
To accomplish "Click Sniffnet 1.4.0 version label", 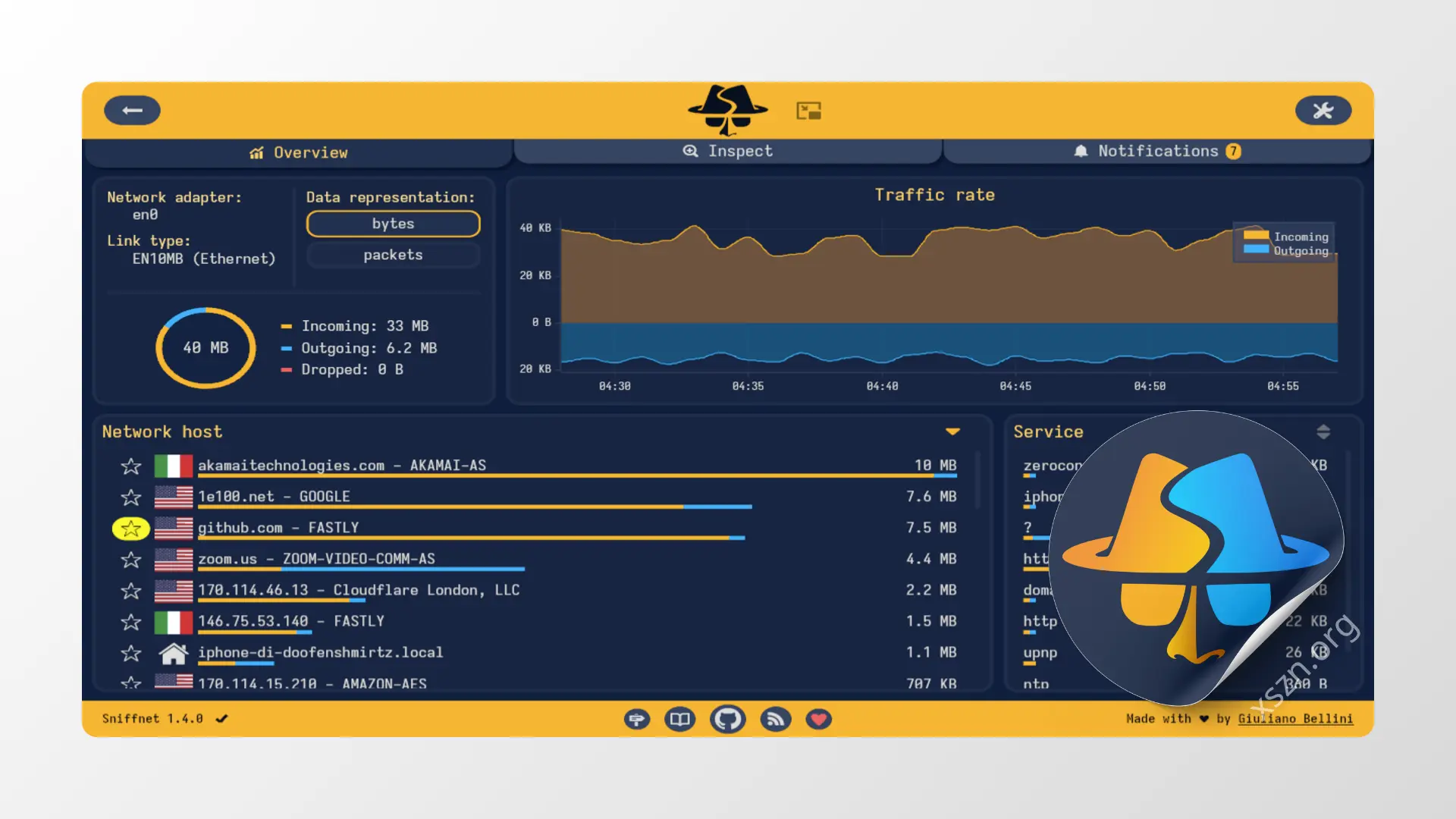I will [x=152, y=718].
